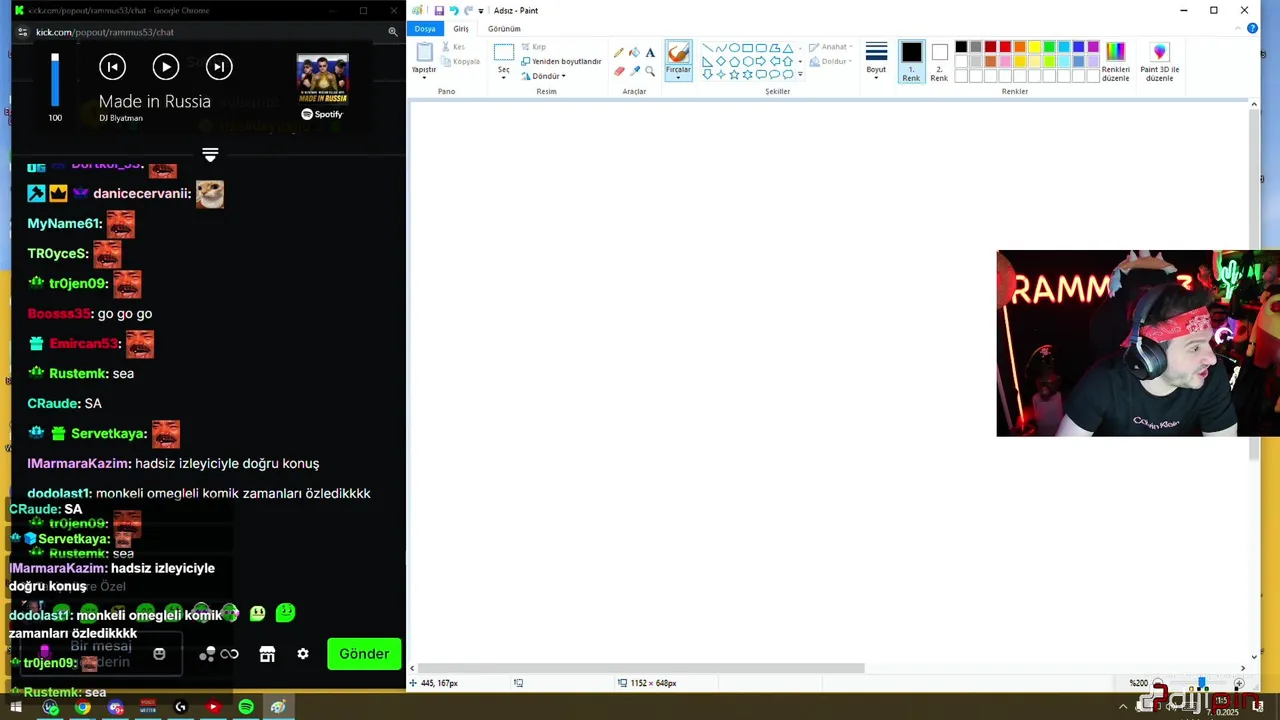Click the Fırçalar brush icon
Viewport: 1280px width, 720px height.
click(x=678, y=52)
